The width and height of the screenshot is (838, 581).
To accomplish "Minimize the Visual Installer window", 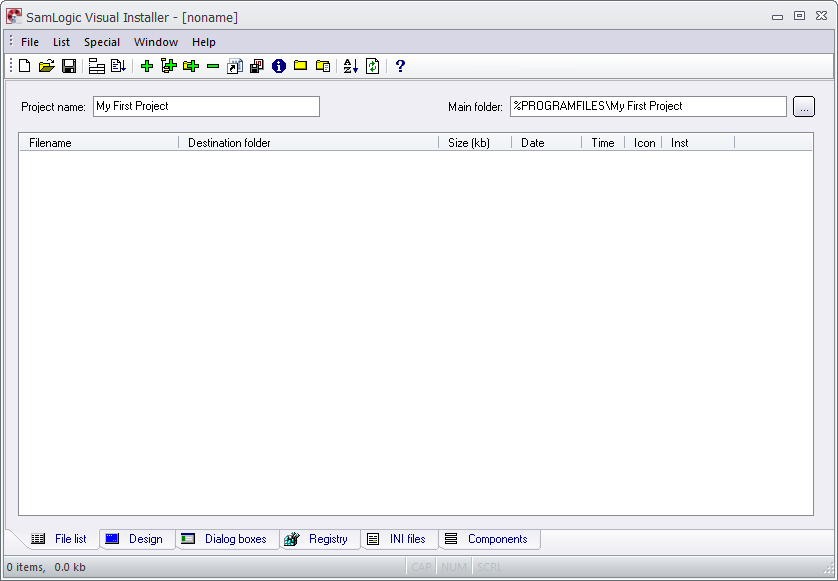I will pyautogui.click(x=778, y=17).
